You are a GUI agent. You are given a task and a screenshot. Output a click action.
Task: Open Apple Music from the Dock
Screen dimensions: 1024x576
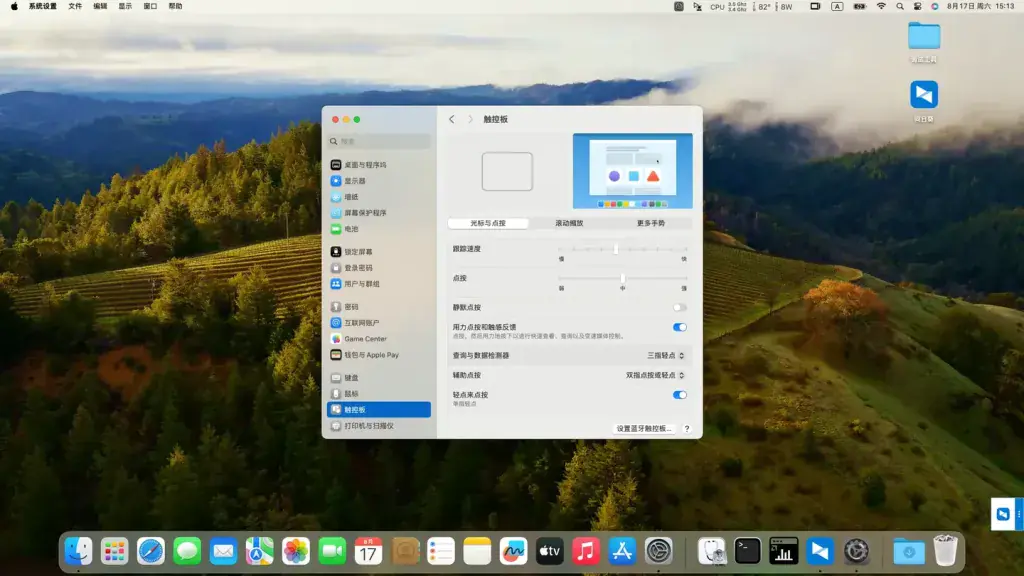point(586,552)
